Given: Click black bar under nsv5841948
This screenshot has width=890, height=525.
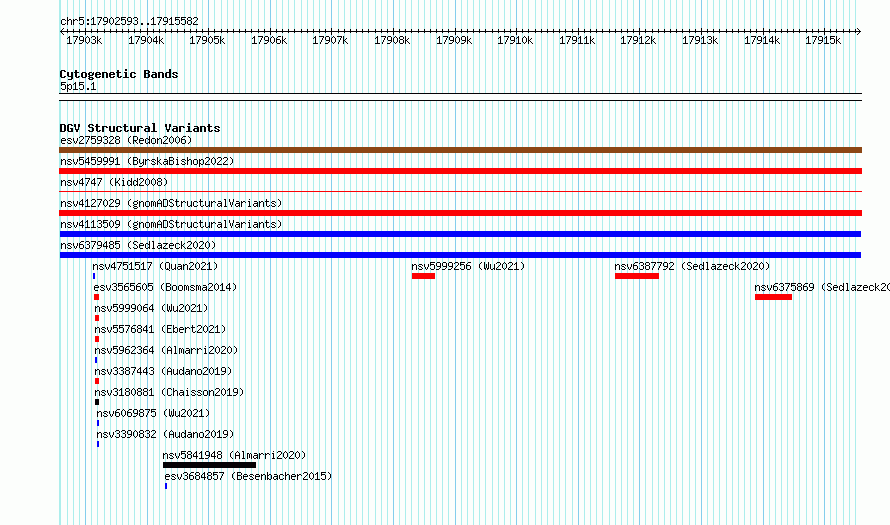Looking at the screenshot, I should pos(209,465).
